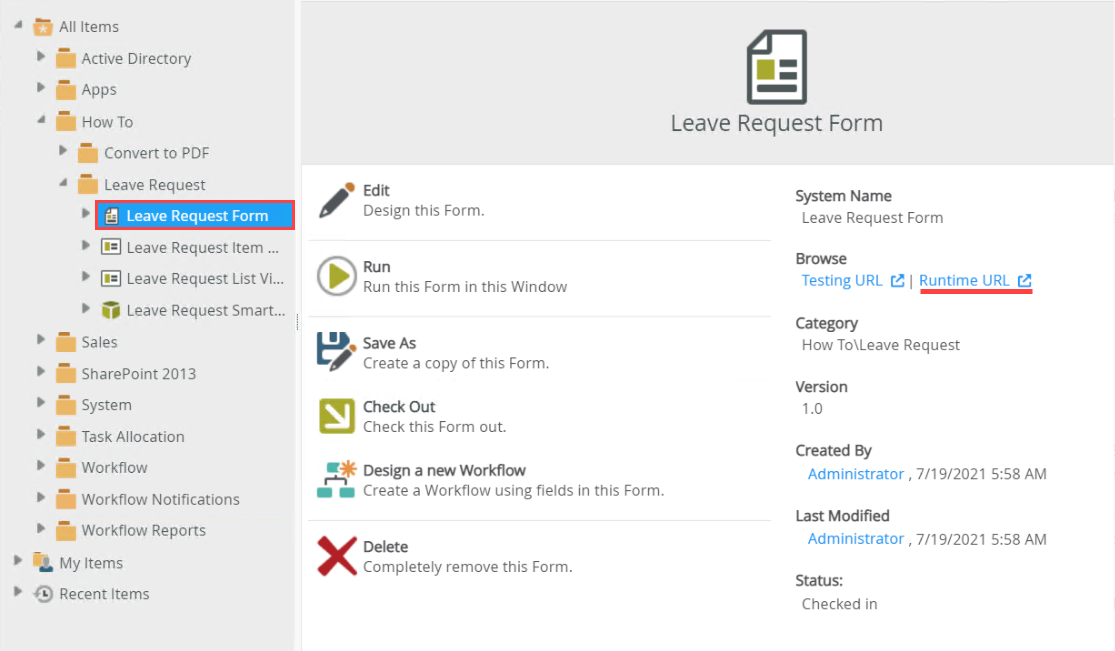Click the green Run play icon
The image size is (1115, 651).
click(x=337, y=276)
